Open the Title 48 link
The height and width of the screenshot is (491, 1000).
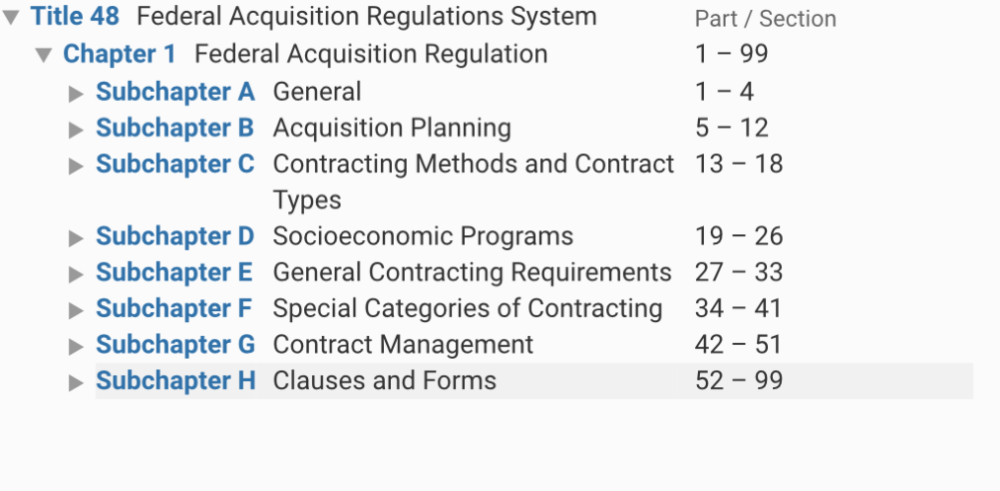pos(75,17)
